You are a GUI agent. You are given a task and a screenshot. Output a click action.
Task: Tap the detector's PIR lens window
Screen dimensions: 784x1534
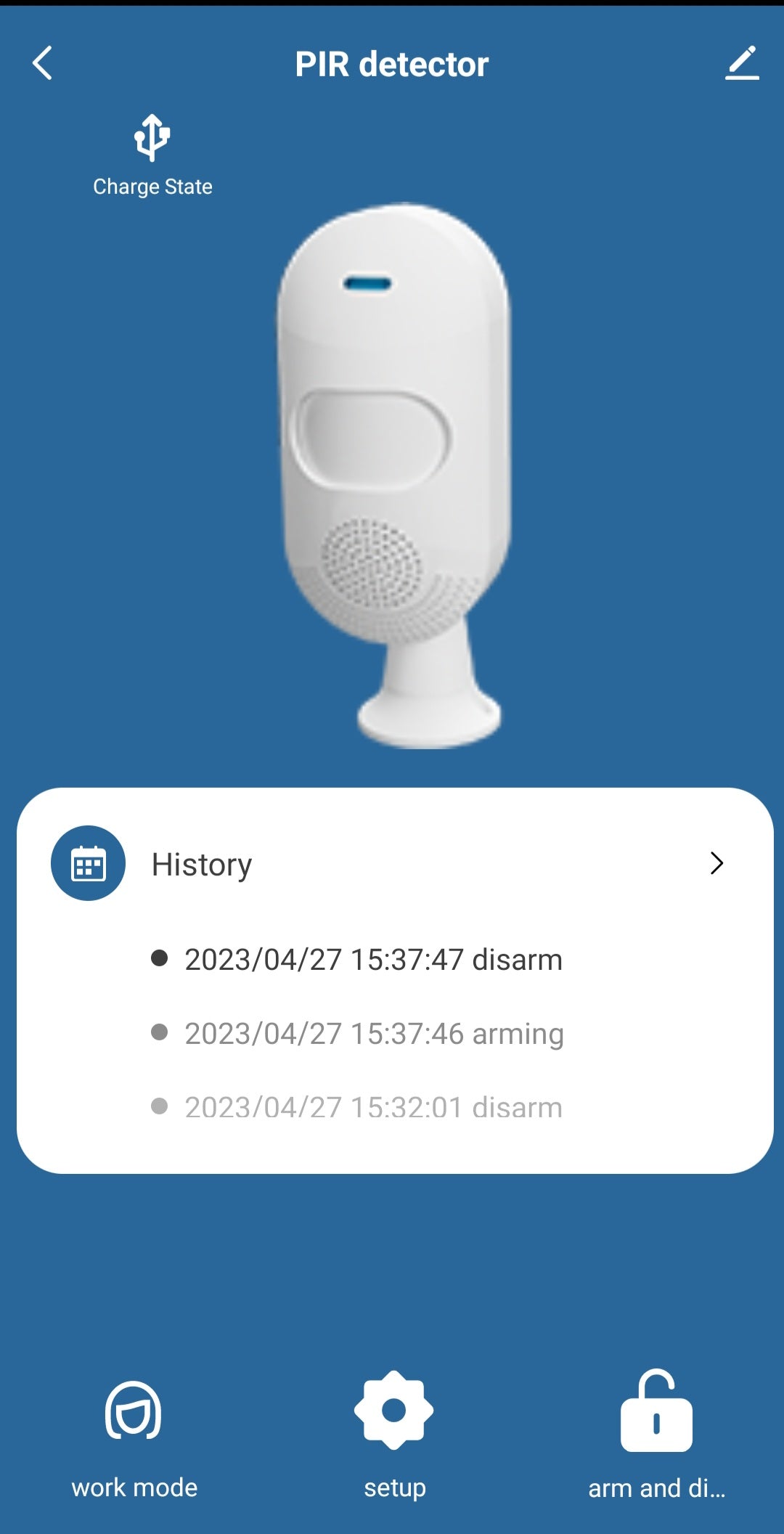tap(370, 438)
